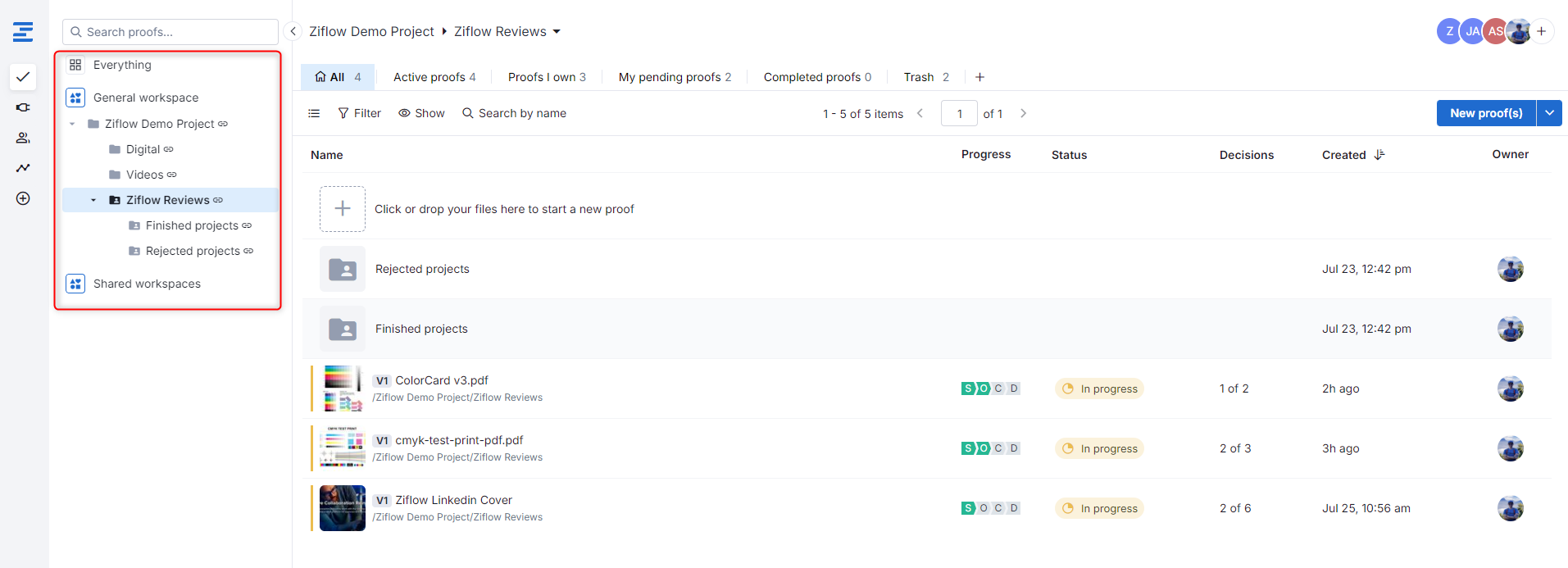Image resolution: width=1568 pixels, height=568 pixels.
Task: Open the analytics chart sidebar icon
Action: pos(23,168)
